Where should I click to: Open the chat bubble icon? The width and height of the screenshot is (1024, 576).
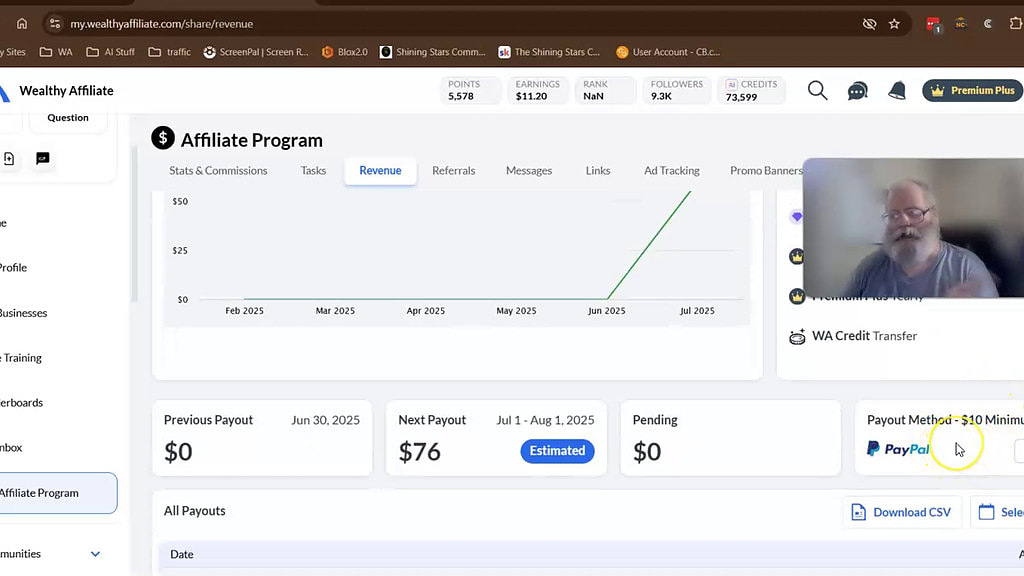(857, 91)
